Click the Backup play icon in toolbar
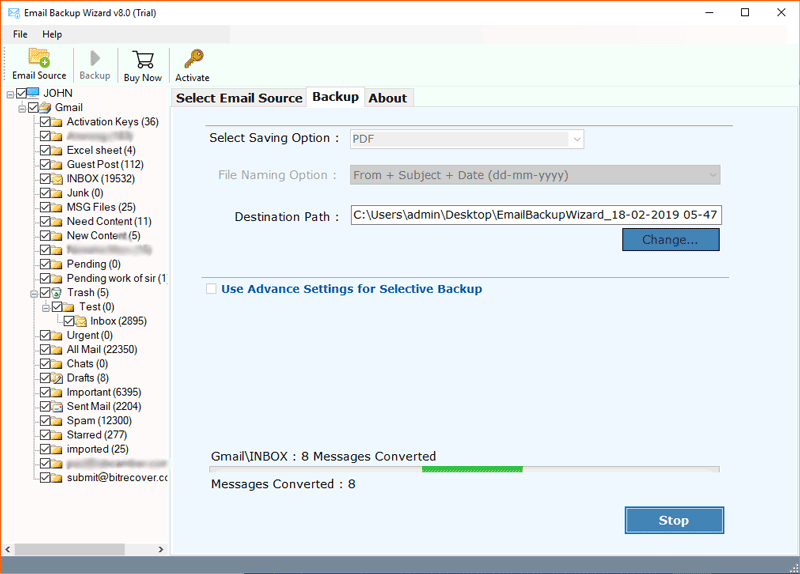800x574 pixels. 95,58
